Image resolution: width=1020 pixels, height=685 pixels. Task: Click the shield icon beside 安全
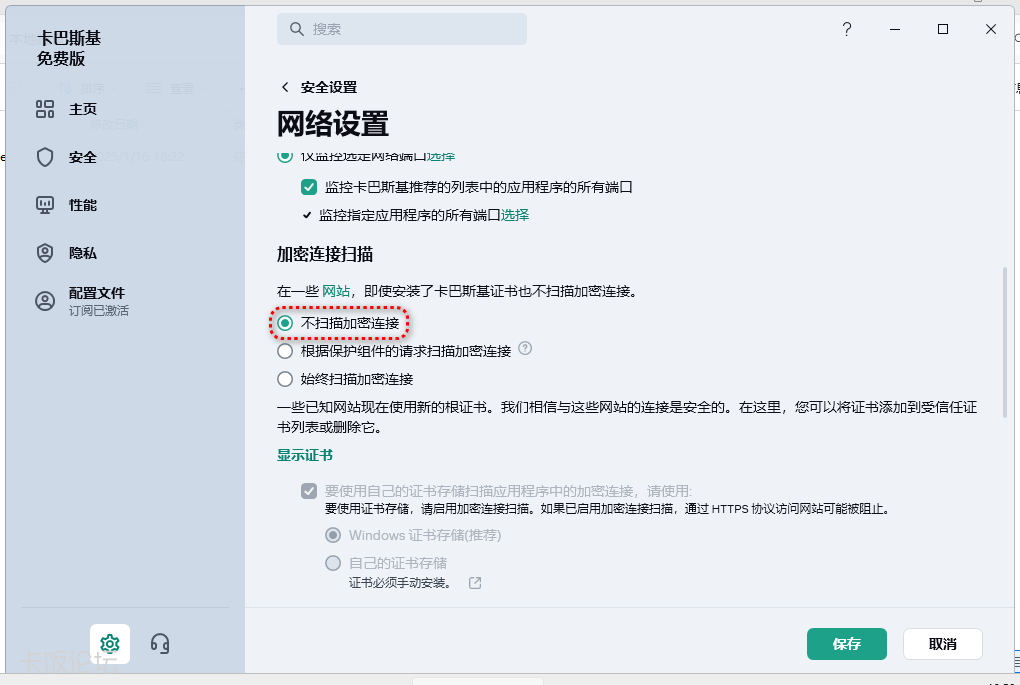pos(45,157)
